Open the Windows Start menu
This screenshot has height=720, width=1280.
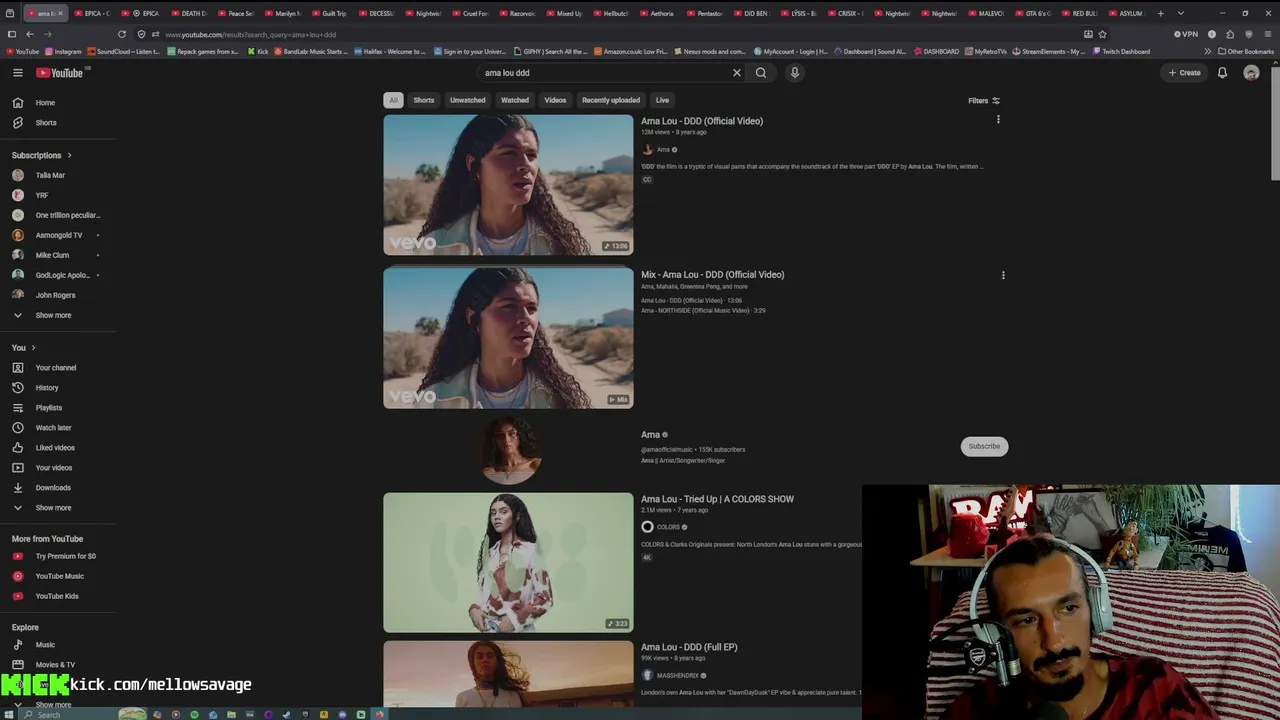tap(11, 714)
